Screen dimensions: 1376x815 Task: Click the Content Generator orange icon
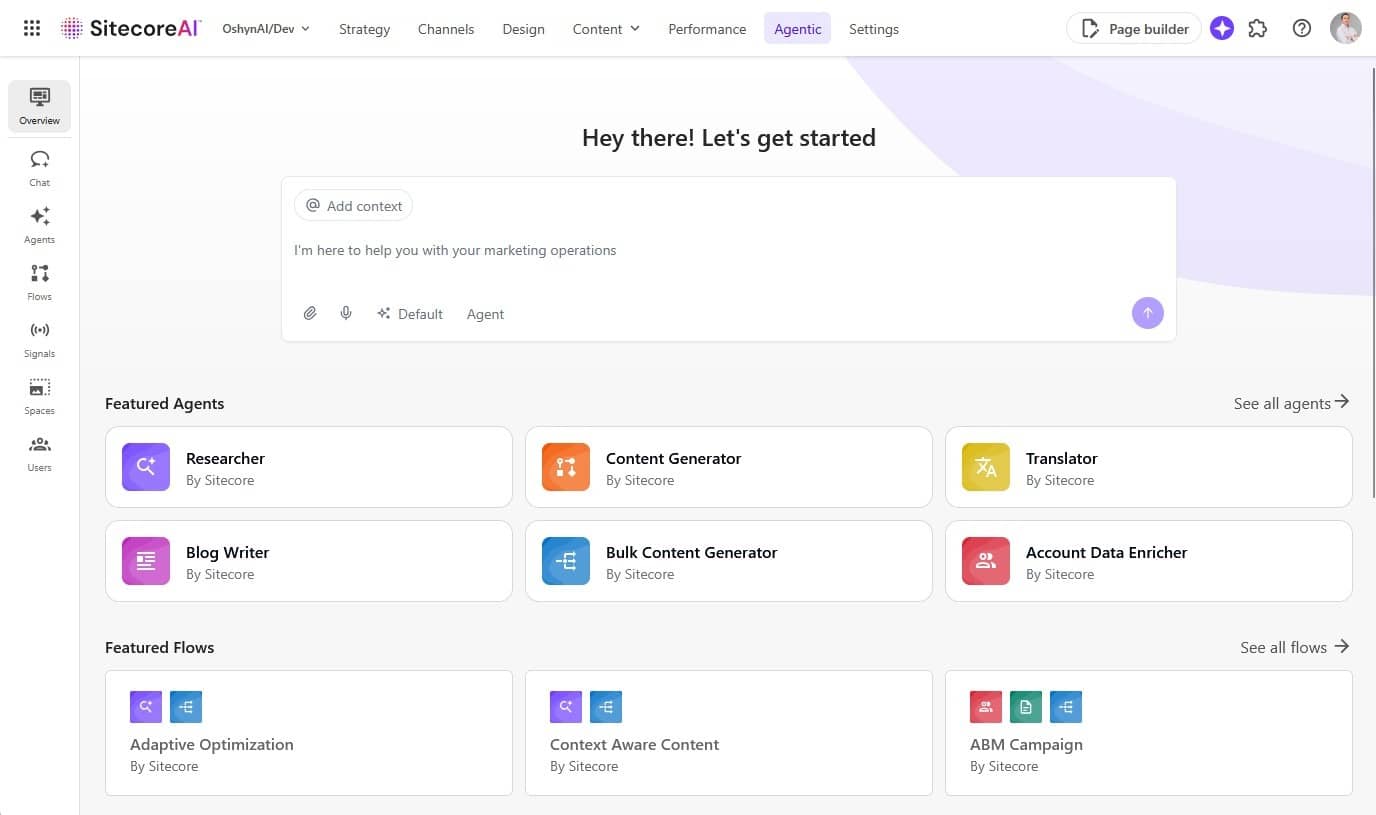[566, 467]
